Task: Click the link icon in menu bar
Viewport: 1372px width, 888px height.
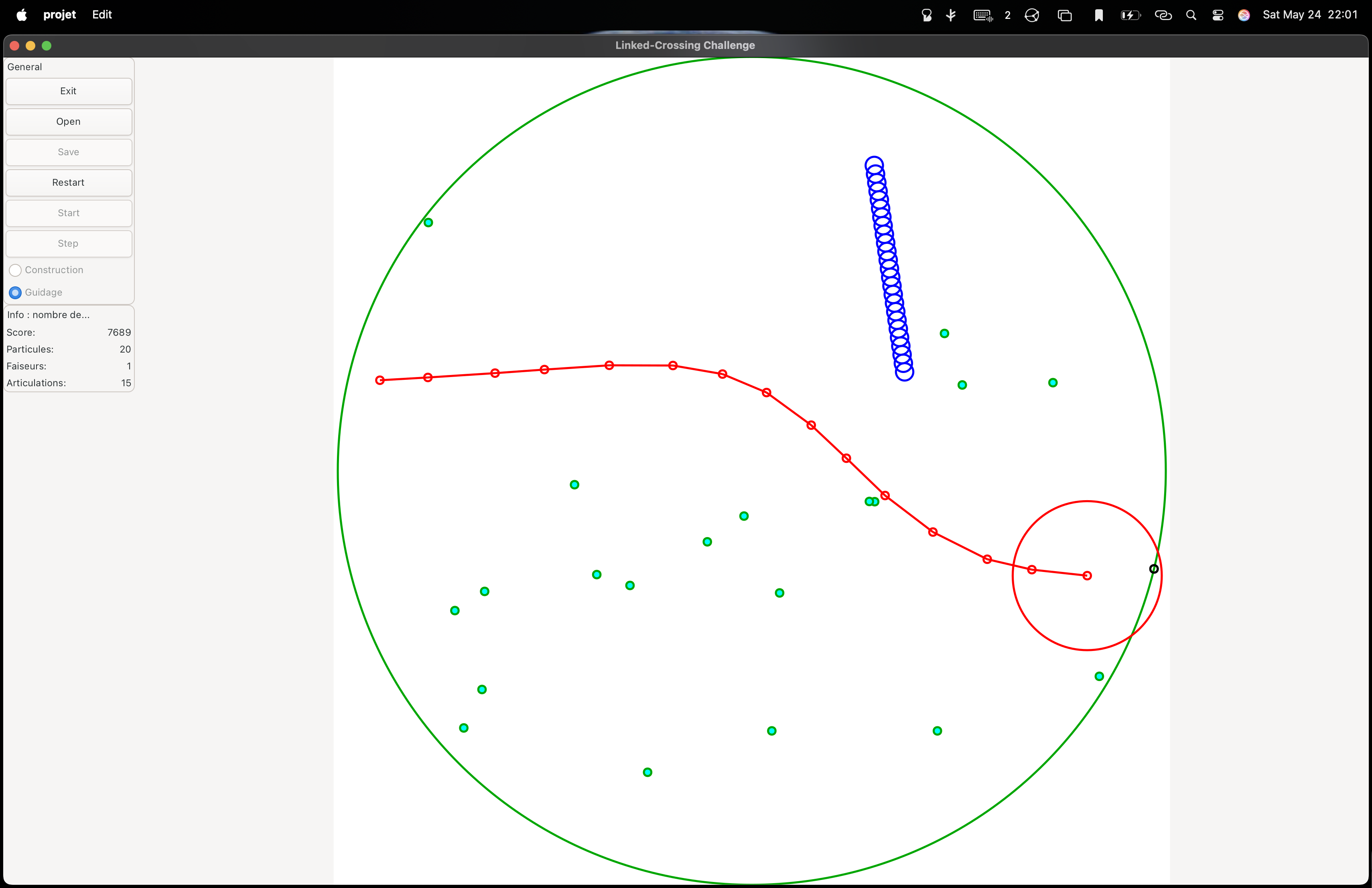Action: 1163,15
